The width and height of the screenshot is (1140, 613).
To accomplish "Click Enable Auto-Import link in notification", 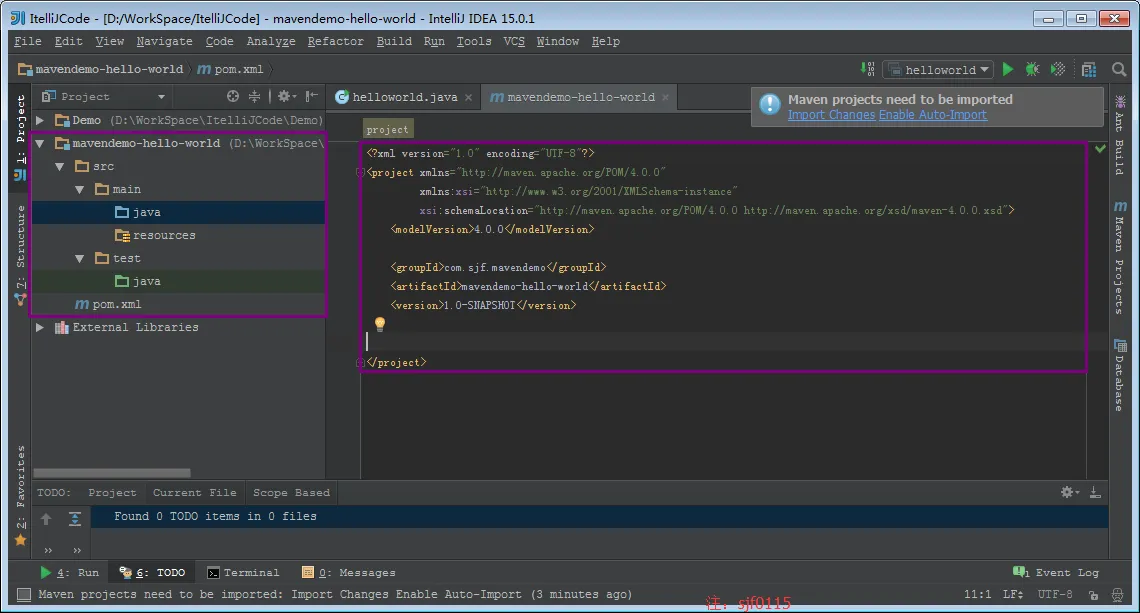I will 933,115.
